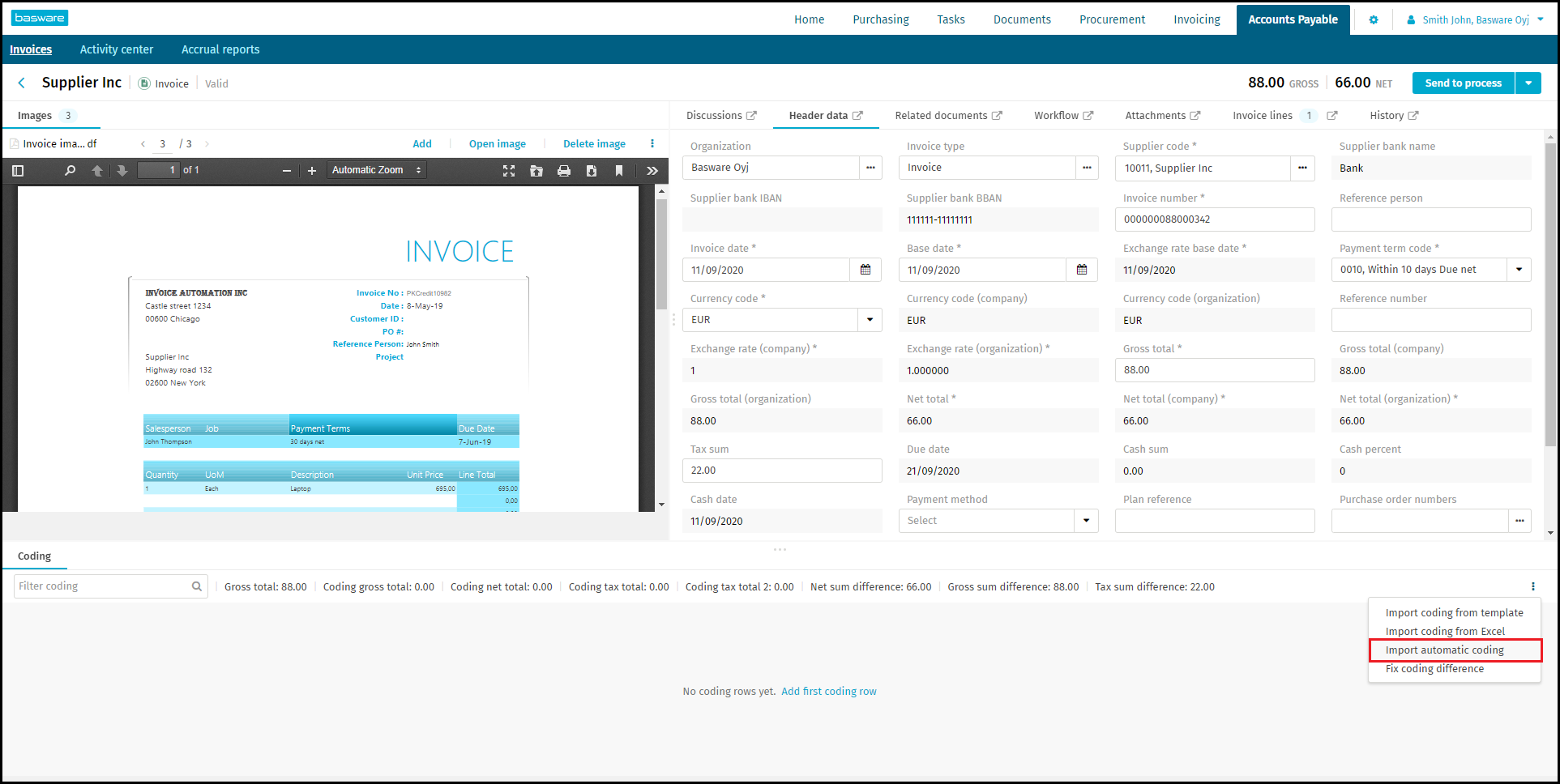Pop out the Invoice lines panel

point(1331,116)
